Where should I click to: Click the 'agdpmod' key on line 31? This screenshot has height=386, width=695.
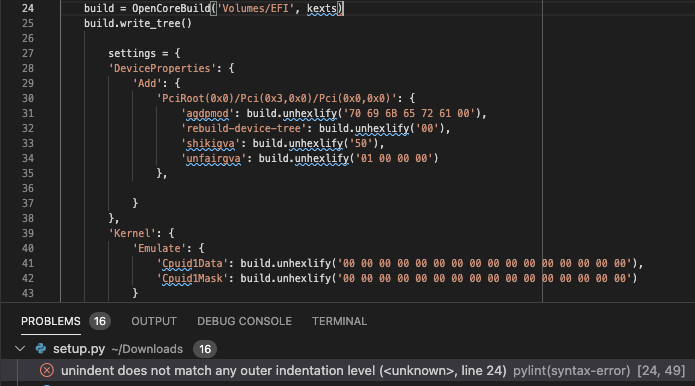[207, 113]
